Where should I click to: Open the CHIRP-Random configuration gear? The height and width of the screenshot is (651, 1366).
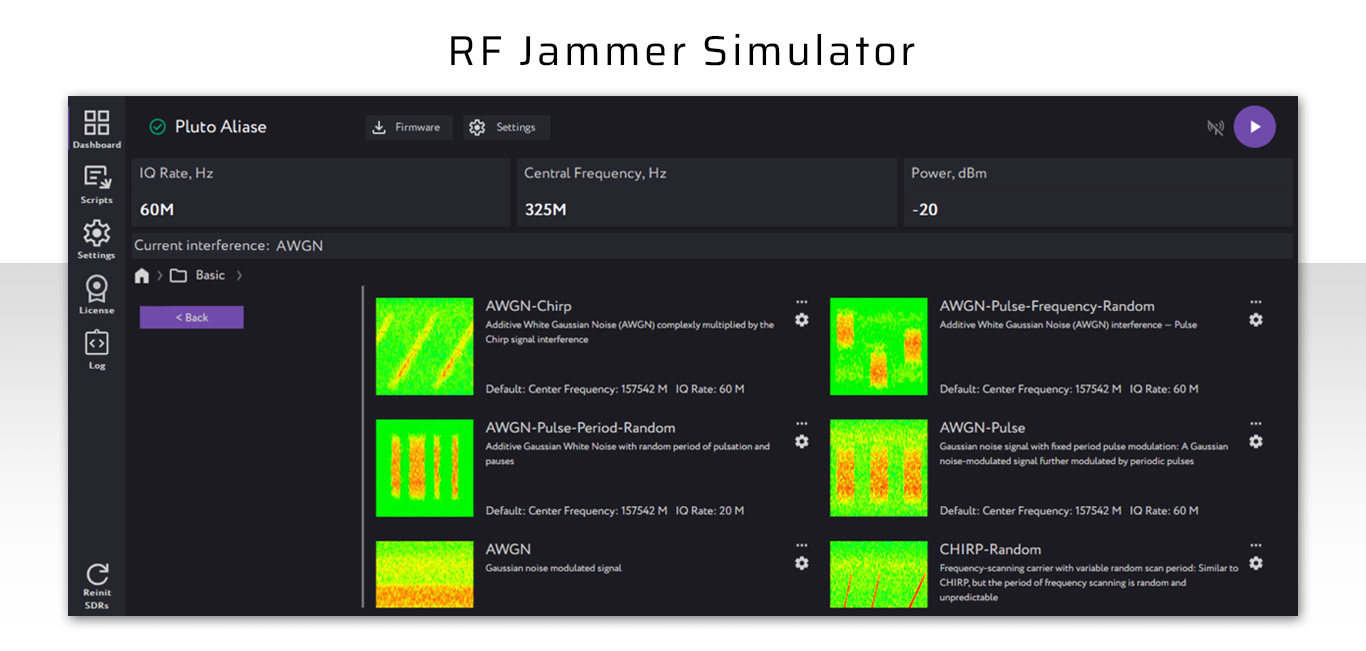click(1255, 564)
